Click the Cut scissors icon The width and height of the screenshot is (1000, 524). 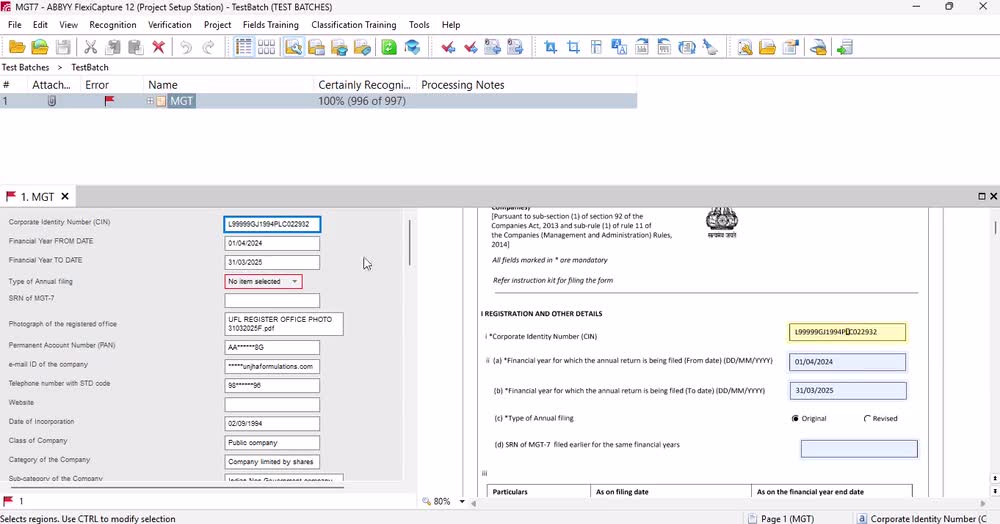tap(91, 47)
